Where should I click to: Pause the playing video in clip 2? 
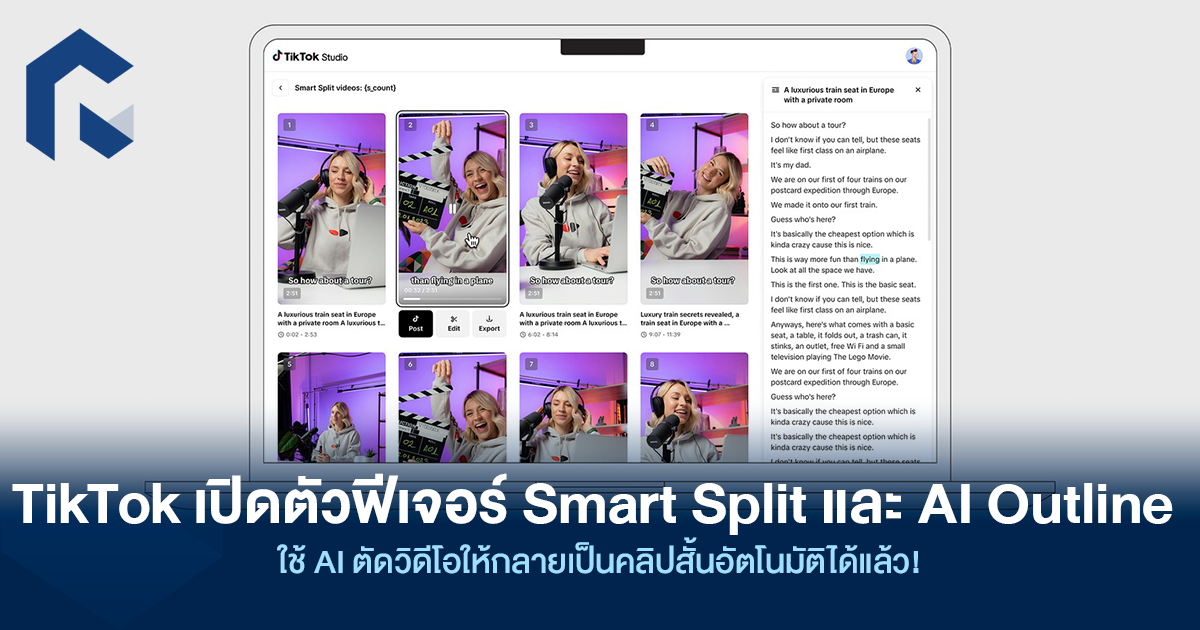pyautogui.click(x=452, y=209)
